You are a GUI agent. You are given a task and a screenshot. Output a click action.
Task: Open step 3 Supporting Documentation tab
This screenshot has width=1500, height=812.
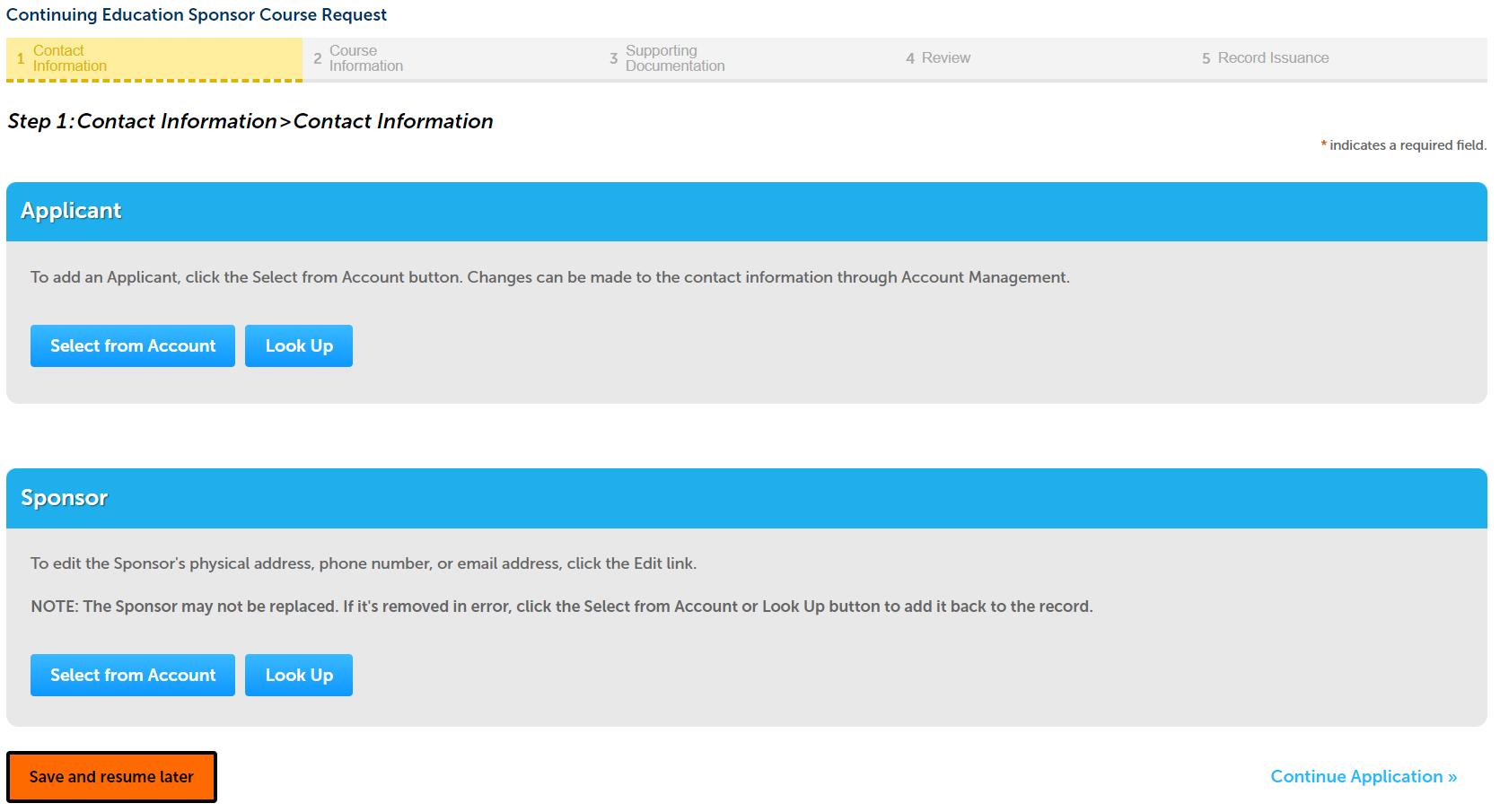pyautogui.click(x=747, y=58)
